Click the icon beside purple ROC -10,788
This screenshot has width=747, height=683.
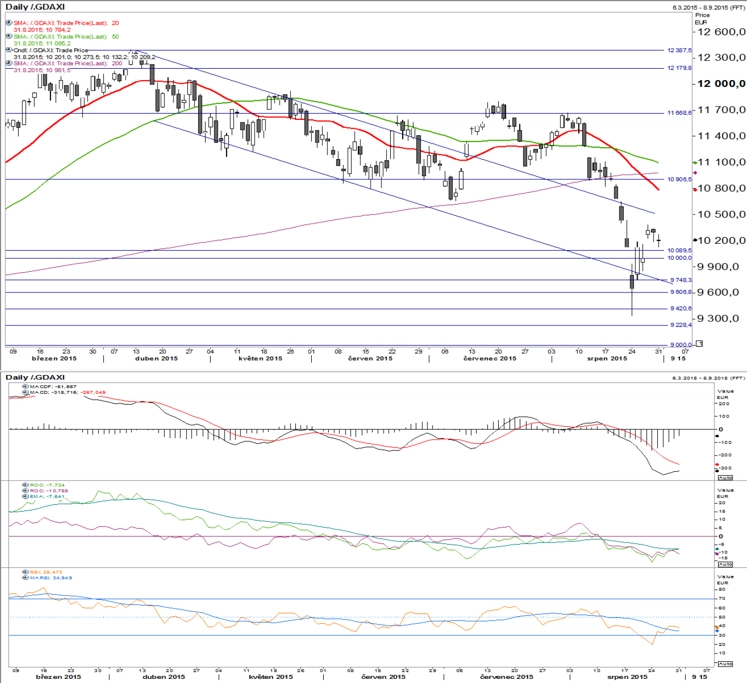(26, 491)
